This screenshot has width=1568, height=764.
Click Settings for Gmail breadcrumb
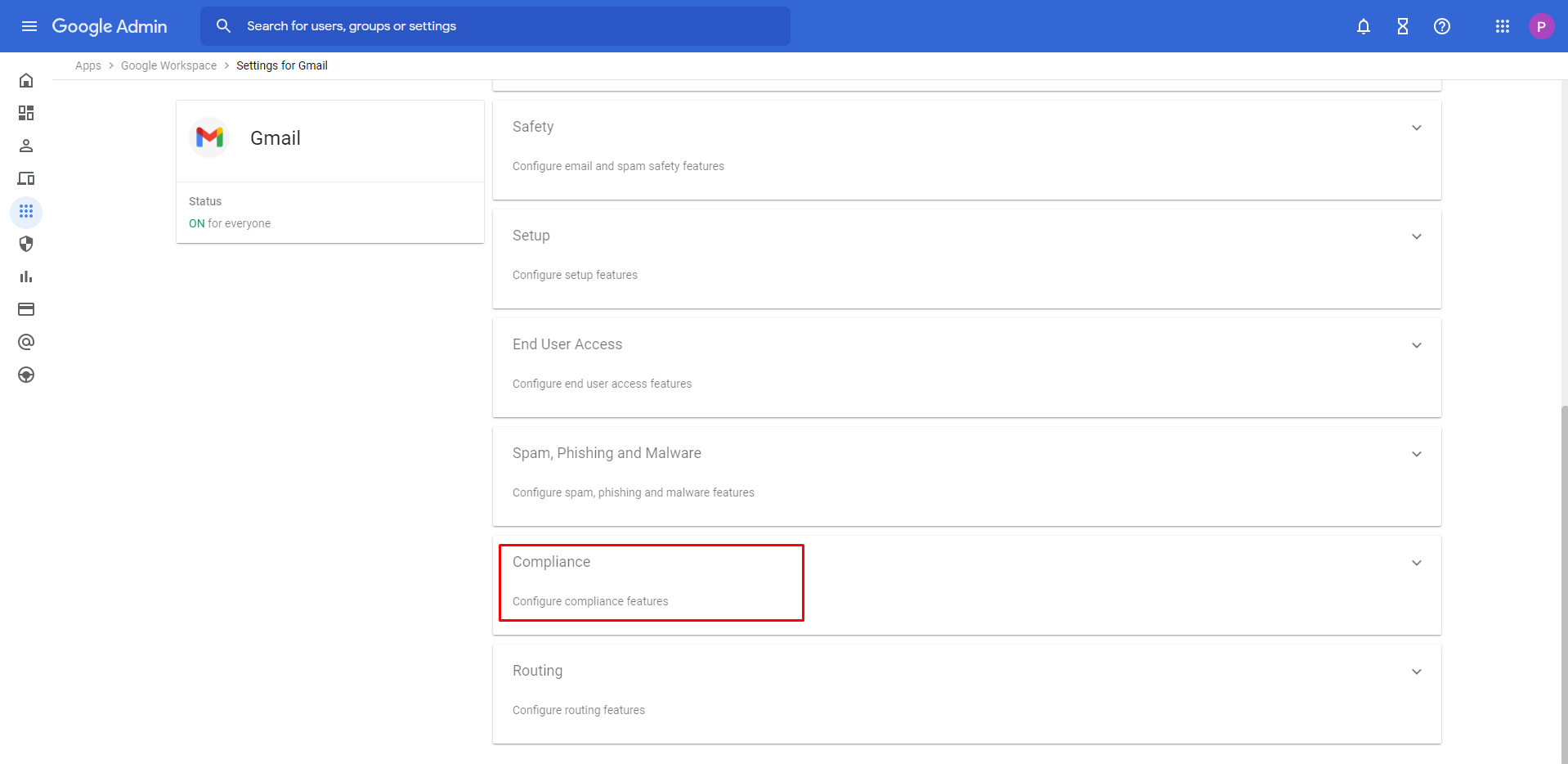[282, 65]
